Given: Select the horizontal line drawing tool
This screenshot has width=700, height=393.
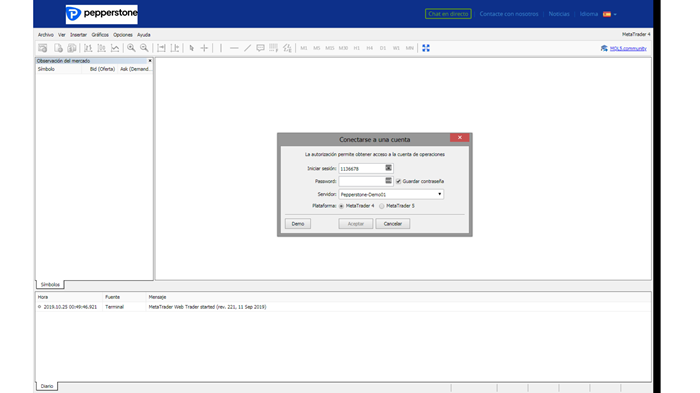Looking at the screenshot, I should (x=234, y=48).
